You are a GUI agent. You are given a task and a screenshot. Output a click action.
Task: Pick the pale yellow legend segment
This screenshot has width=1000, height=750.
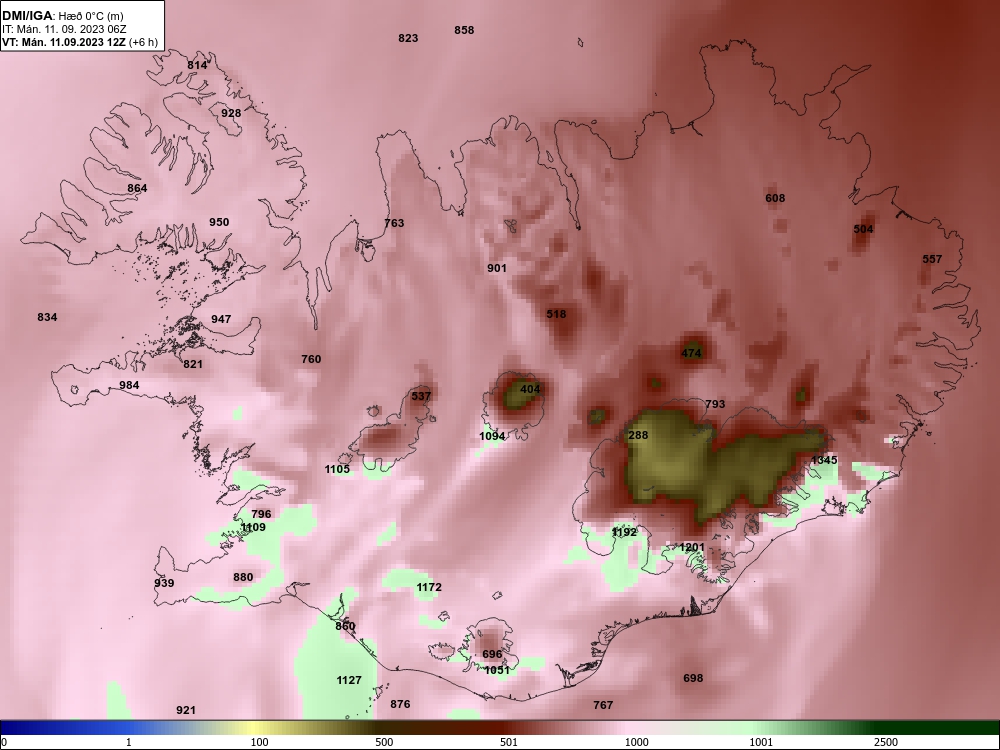(x=252, y=728)
